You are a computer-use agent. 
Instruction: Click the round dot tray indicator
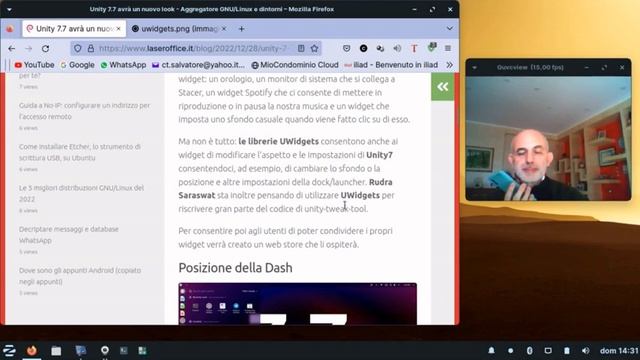click(x=510, y=350)
